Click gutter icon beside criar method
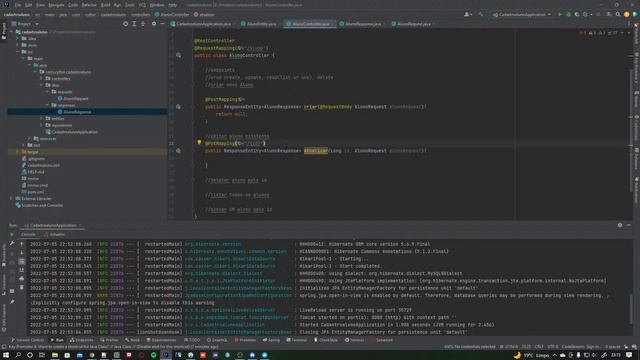 click(178, 107)
